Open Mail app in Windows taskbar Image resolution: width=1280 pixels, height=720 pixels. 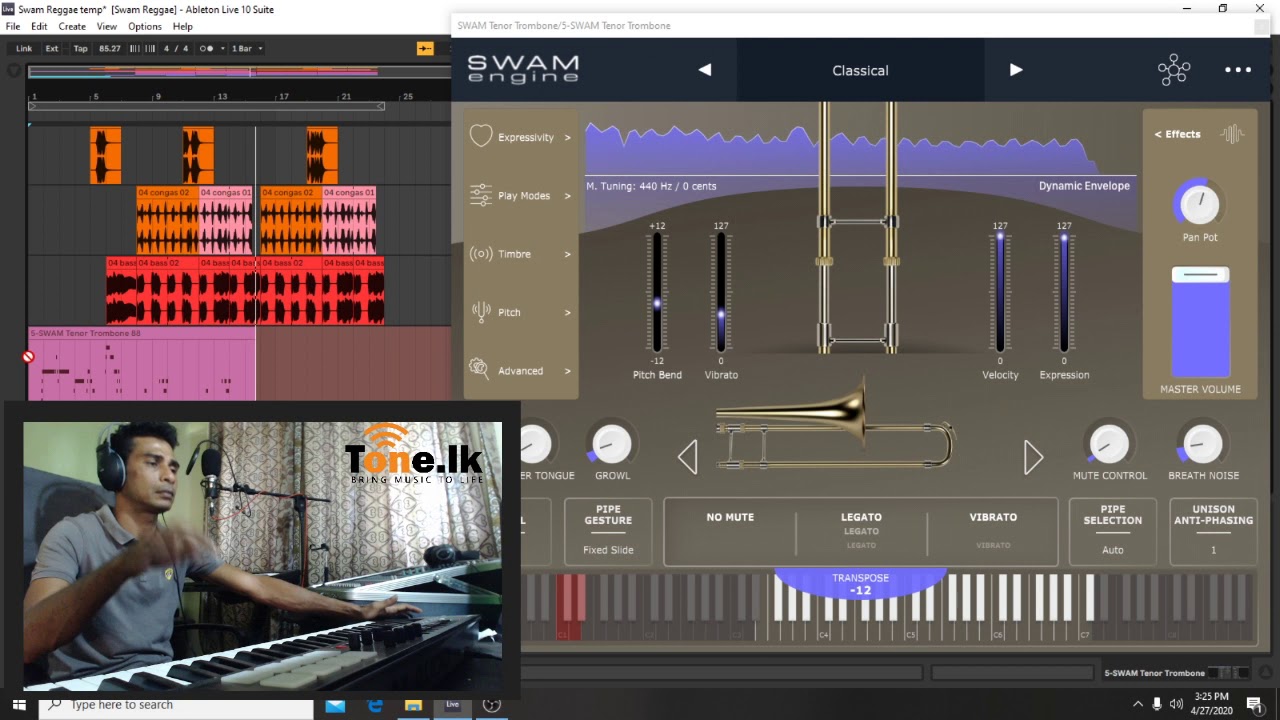tap(335, 706)
